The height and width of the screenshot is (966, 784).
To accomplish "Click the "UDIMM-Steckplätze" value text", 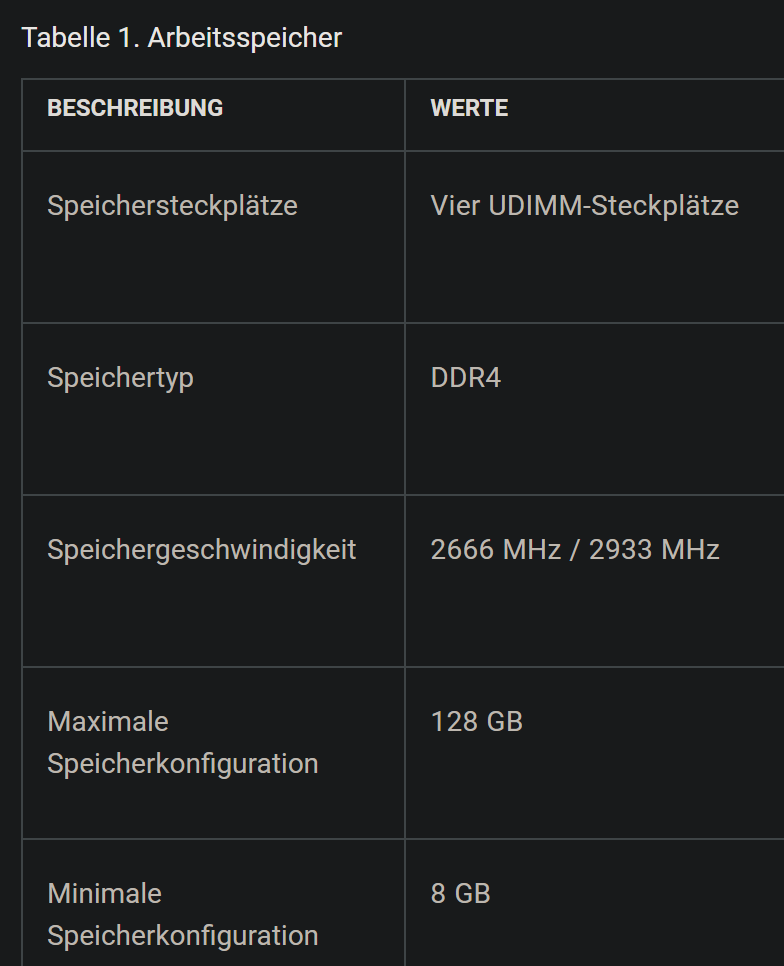I will 614,206.
